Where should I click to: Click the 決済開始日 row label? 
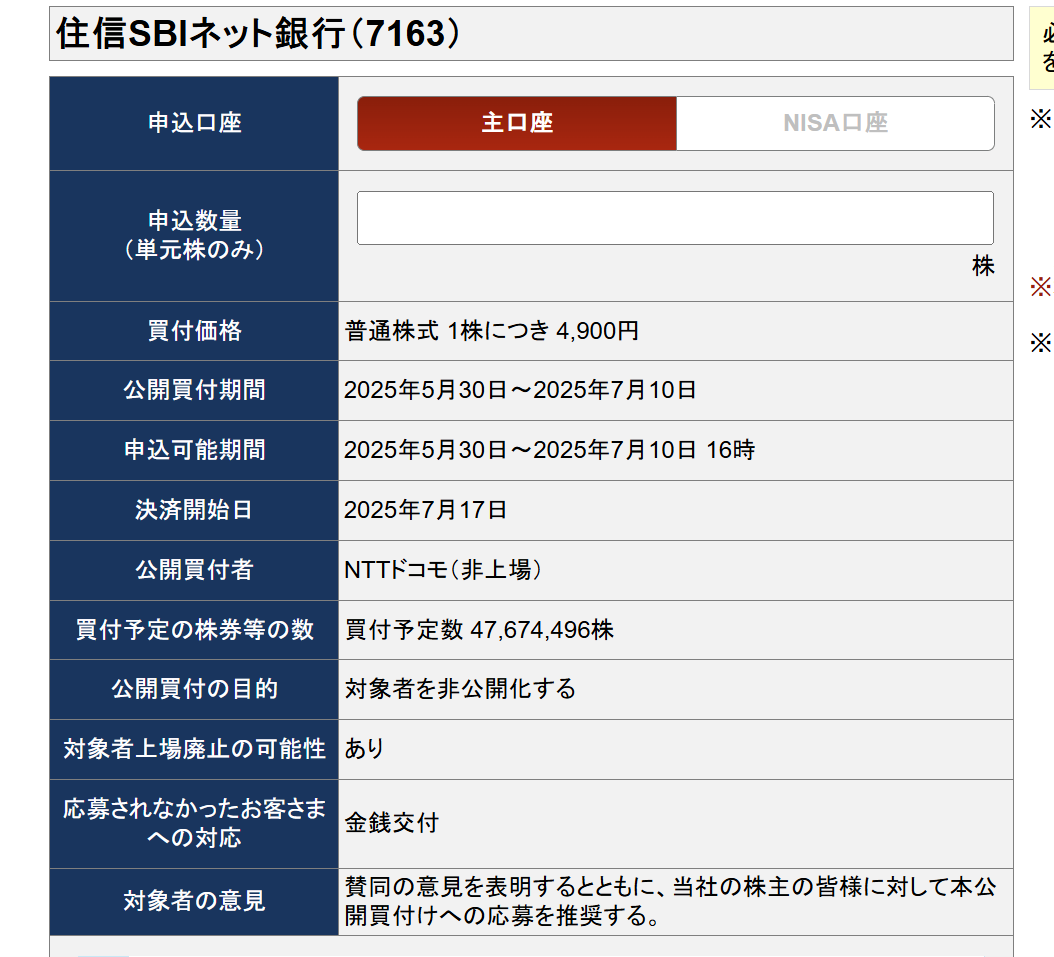pos(194,509)
